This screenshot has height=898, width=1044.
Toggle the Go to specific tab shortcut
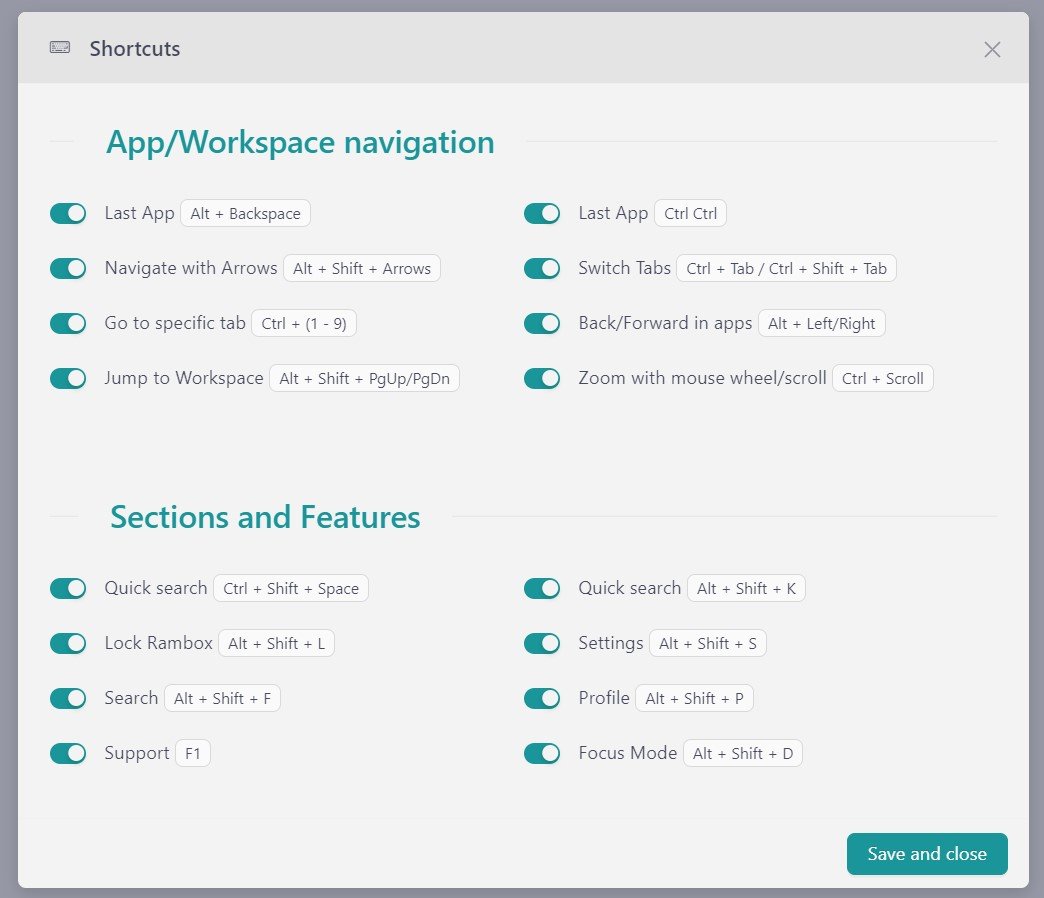tap(68, 323)
